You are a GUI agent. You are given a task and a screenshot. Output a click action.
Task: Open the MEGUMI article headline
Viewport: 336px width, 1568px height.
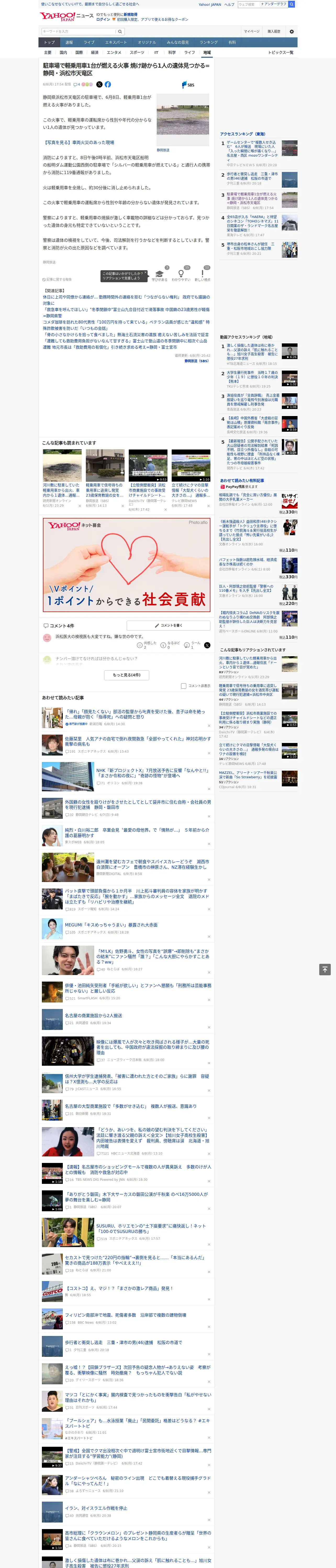(x=111, y=925)
